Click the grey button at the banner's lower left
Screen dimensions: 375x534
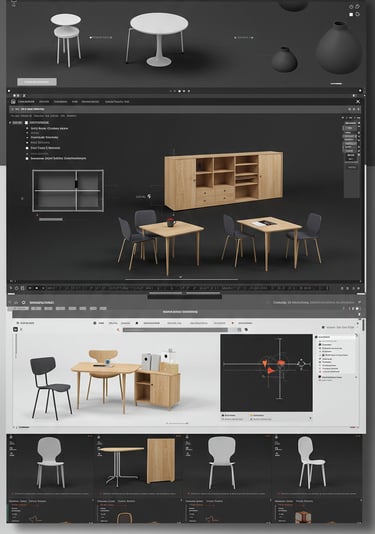coord(37,82)
